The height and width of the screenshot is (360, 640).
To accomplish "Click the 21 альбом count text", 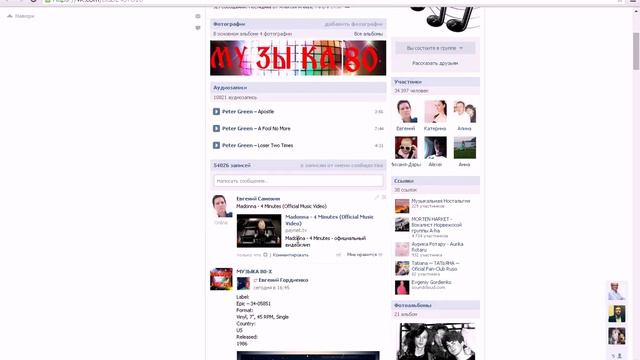I will pos(405,314).
